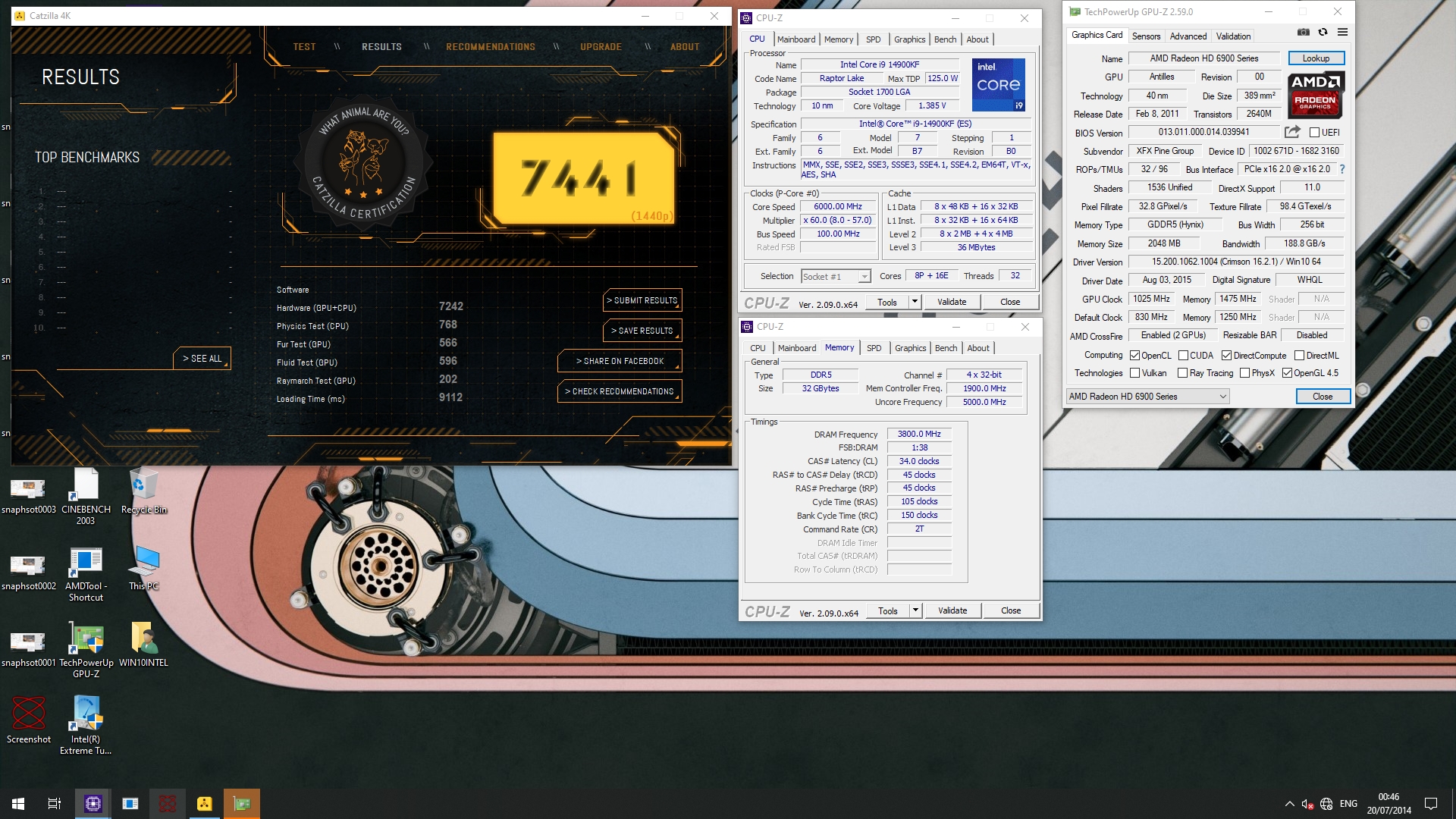Open the Bench tab in upper CPU-Z
1456x819 pixels.
pyautogui.click(x=945, y=39)
